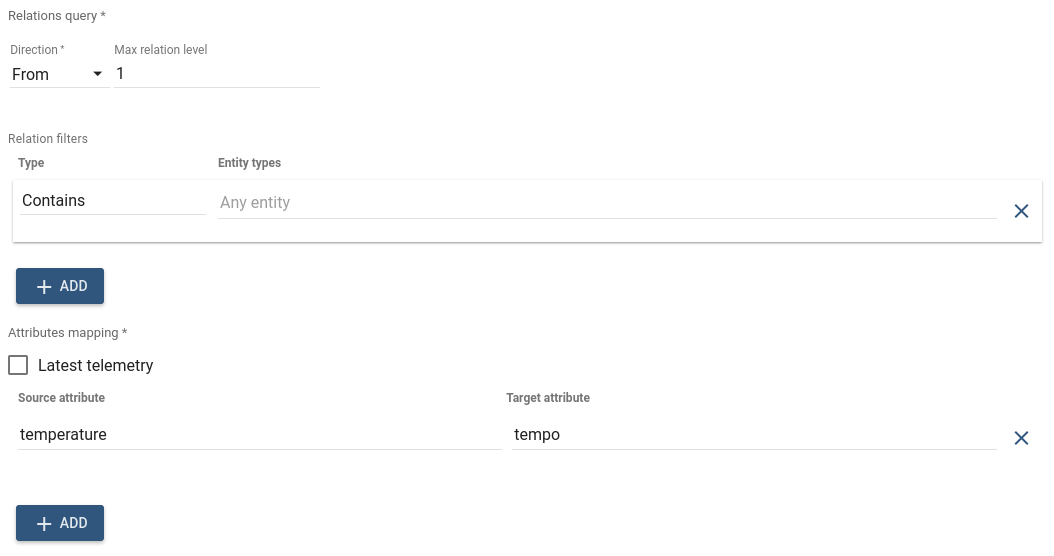Screen dimensions: 1054x556
Task: Click the Direction field label
Action: click(x=37, y=50)
